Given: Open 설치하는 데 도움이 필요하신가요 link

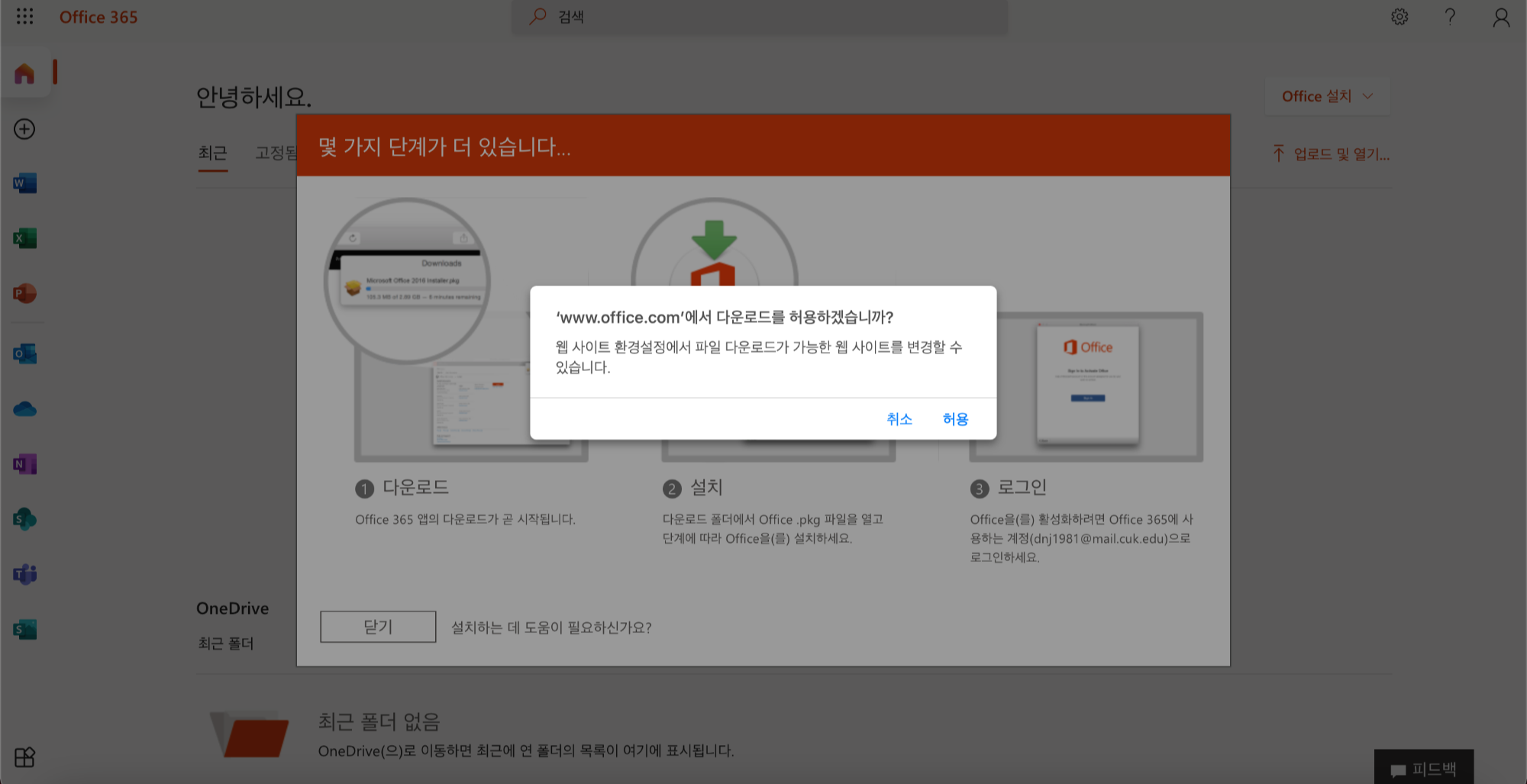Looking at the screenshot, I should pos(551,628).
